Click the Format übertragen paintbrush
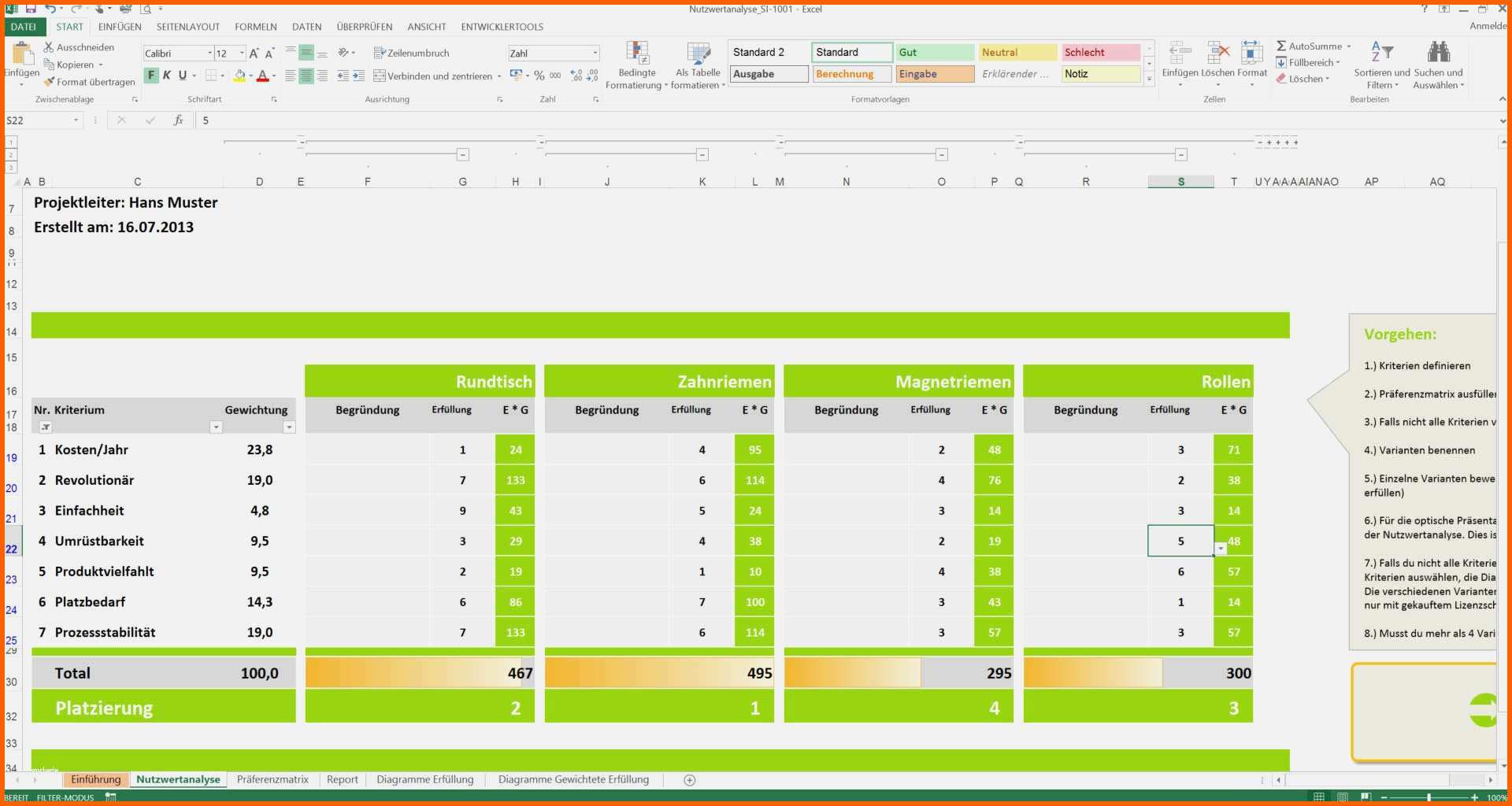This screenshot has width=1512, height=806. click(49, 82)
